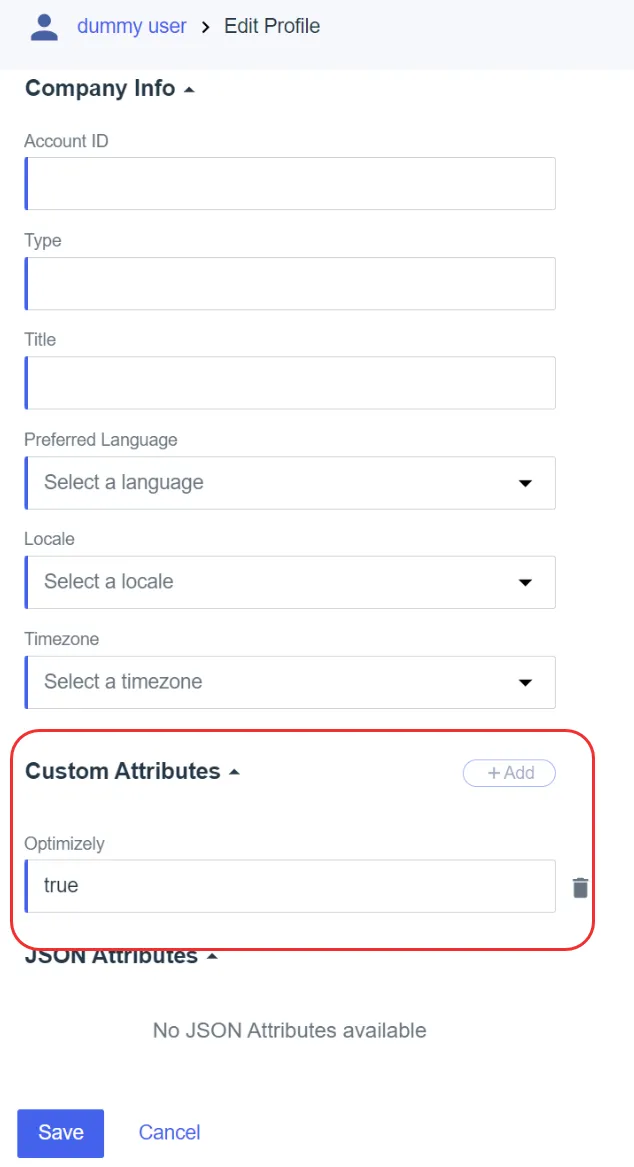Focus the Type input field
Viewport: 634px width, 1167px height.
click(x=290, y=284)
